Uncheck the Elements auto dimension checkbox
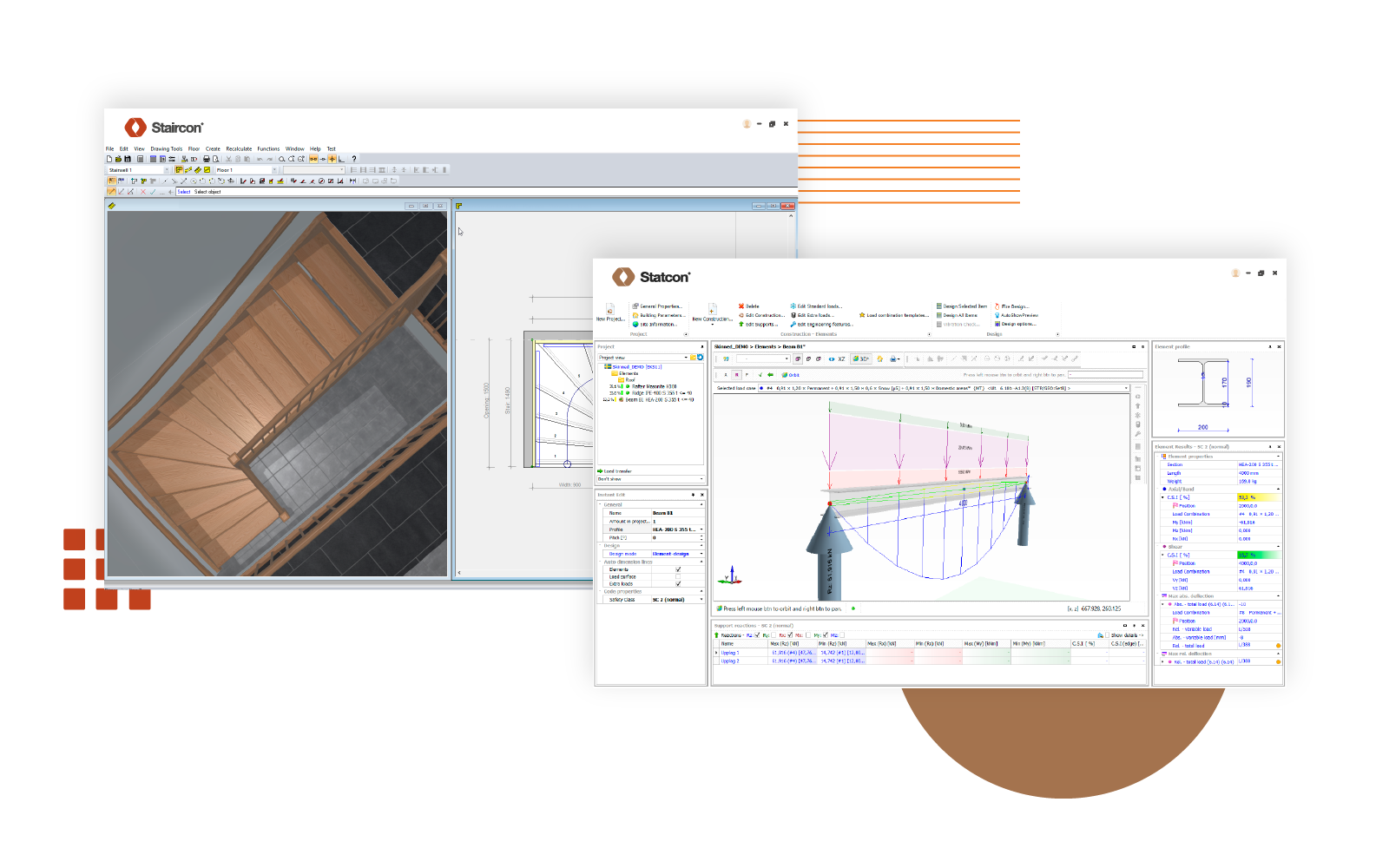This screenshot has width=1389, height=868. 678,569
